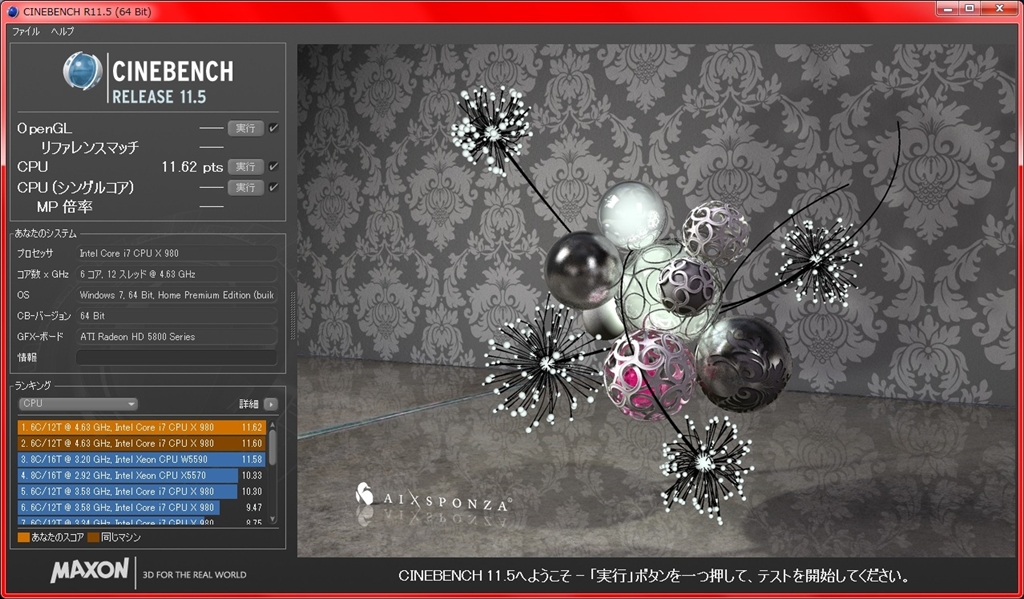Click the プロセッサ field Intel Core i7
This screenshot has height=599, width=1024.
[x=176, y=253]
